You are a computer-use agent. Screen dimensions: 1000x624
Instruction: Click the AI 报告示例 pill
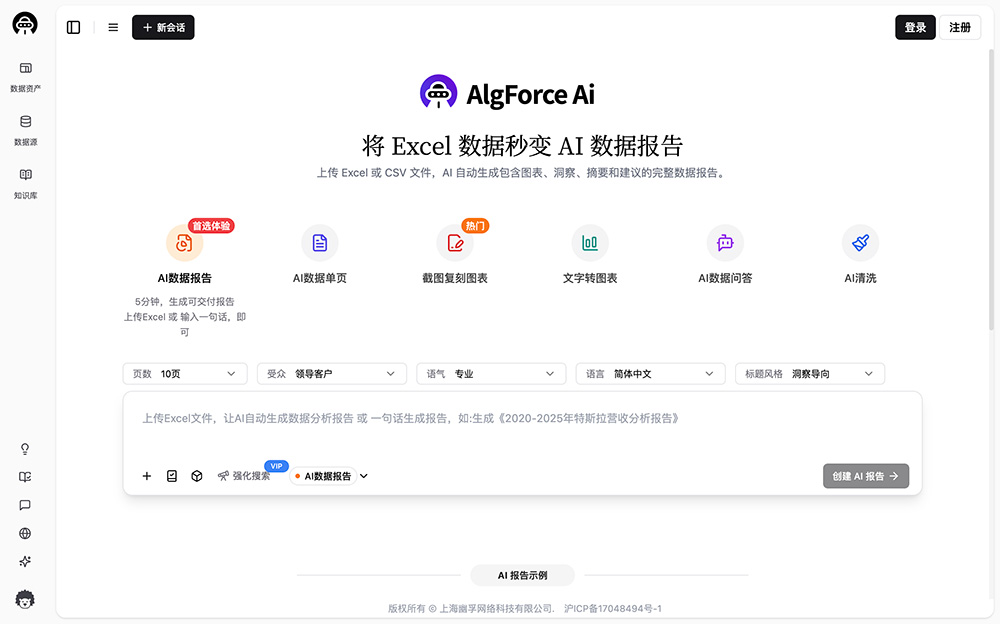[522, 576]
